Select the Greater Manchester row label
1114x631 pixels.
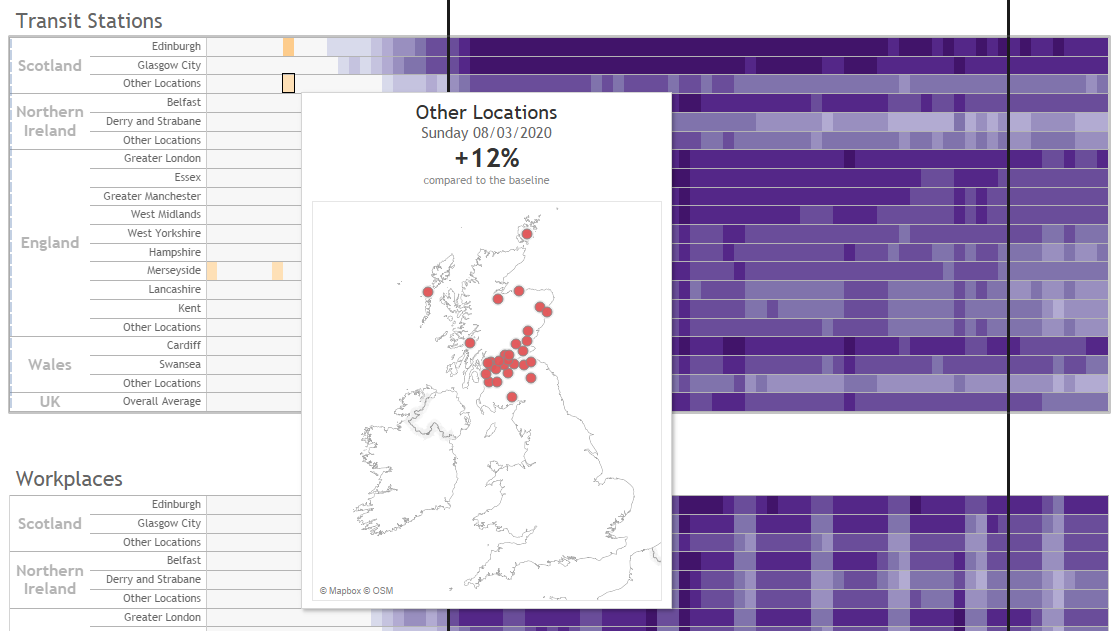tap(152, 196)
